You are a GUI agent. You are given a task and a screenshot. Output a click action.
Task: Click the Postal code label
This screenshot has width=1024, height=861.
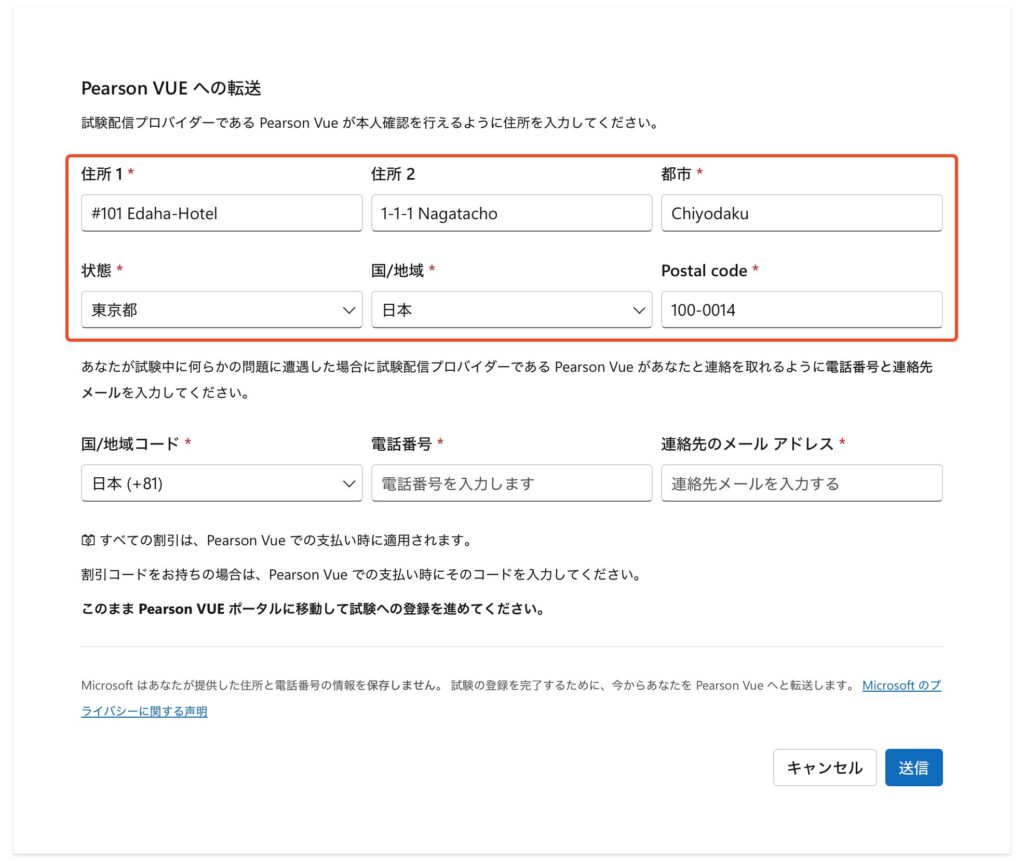(x=704, y=270)
